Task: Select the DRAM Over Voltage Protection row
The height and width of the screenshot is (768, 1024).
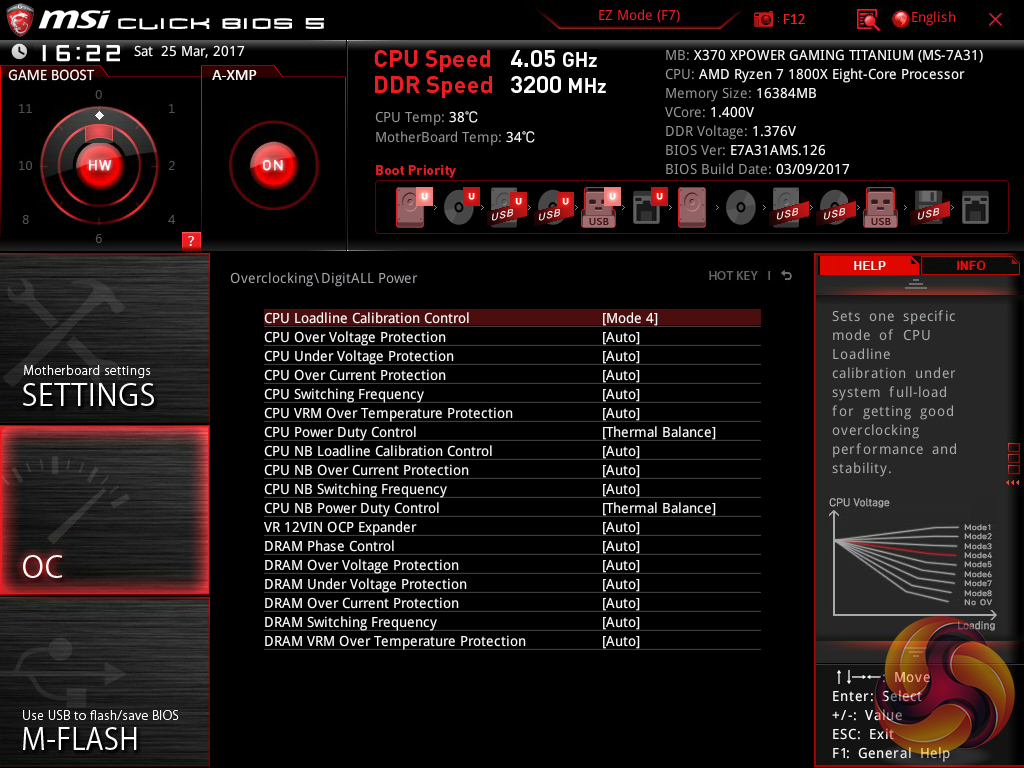Action: pos(512,564)
